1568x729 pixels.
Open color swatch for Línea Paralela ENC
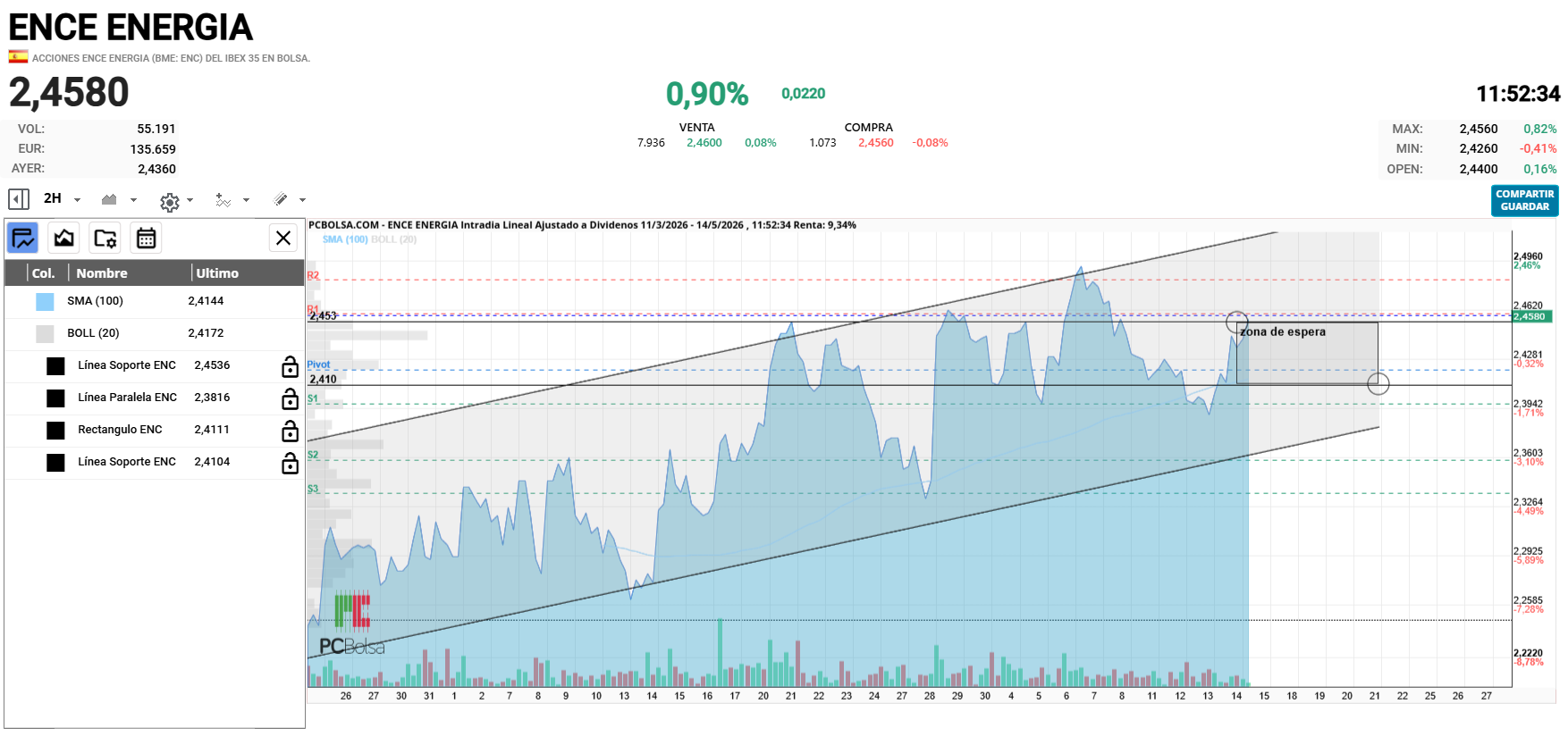55,398
